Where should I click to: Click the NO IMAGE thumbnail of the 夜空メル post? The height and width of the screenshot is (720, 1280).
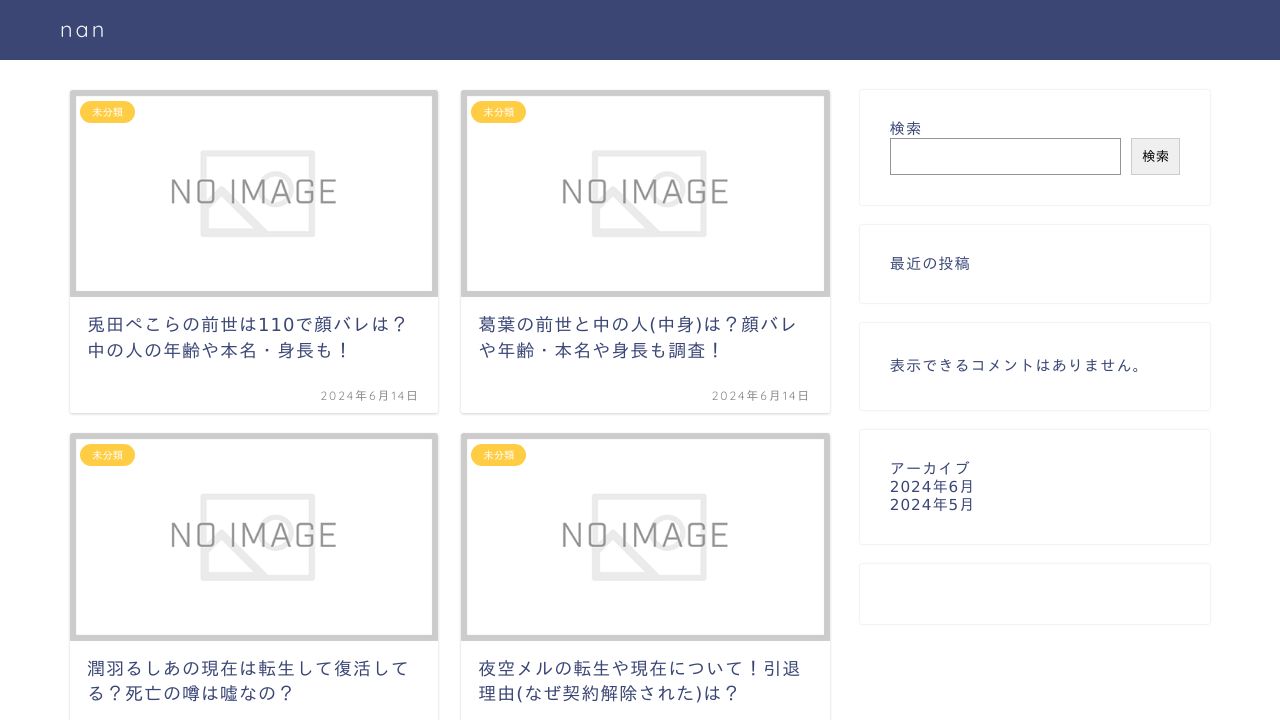645,537
